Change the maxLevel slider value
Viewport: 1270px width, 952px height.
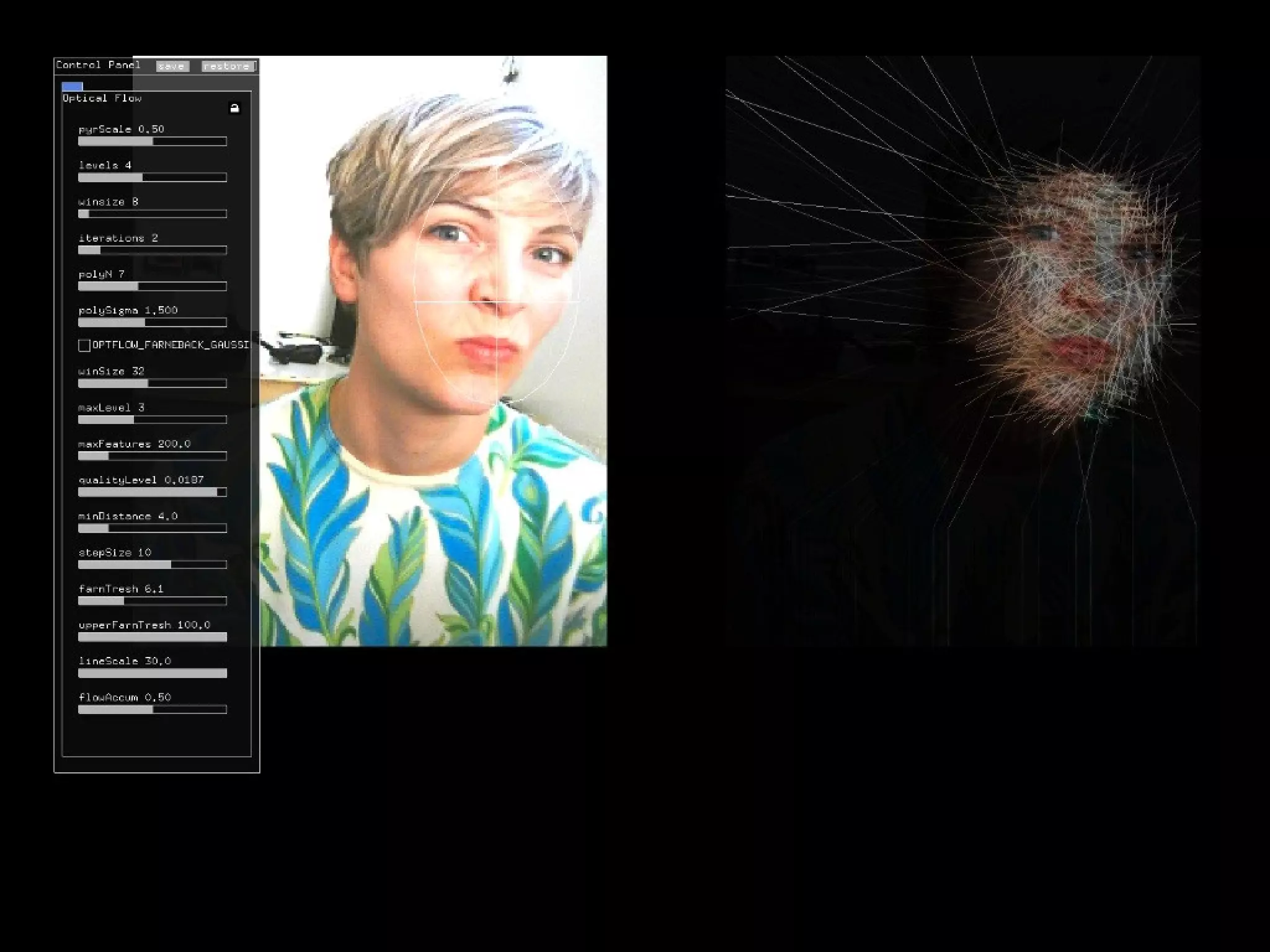(152, 420)
